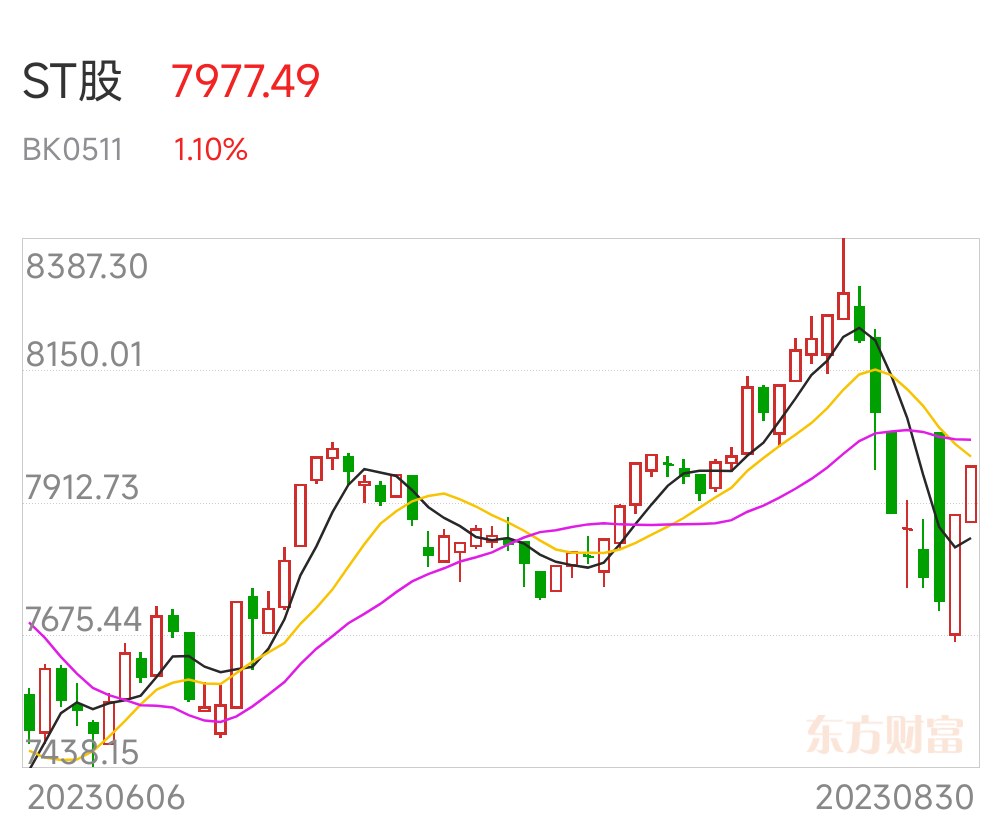1002x823 pixels.
Task: Click the 8387.30 price axis label
Action: point(87,266)
